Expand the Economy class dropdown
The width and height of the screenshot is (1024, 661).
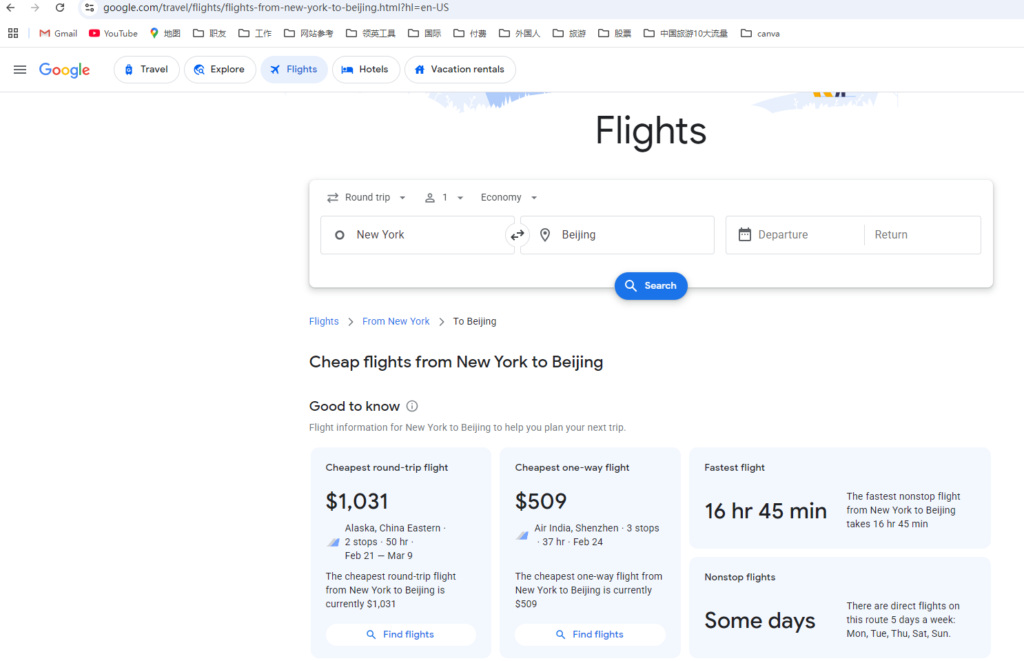click(509, 198)
